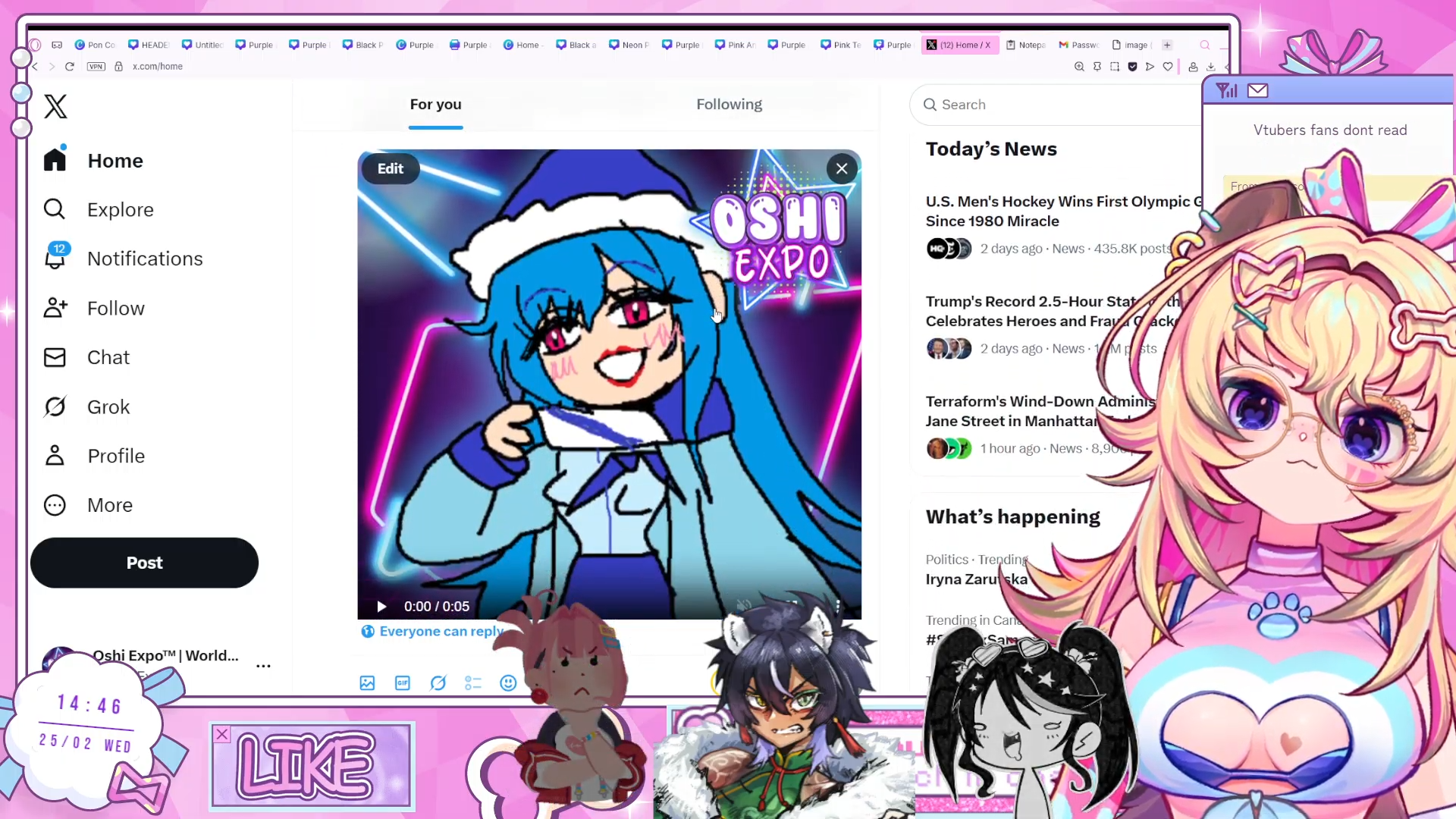Add a GIF to the post

[403, 683]
